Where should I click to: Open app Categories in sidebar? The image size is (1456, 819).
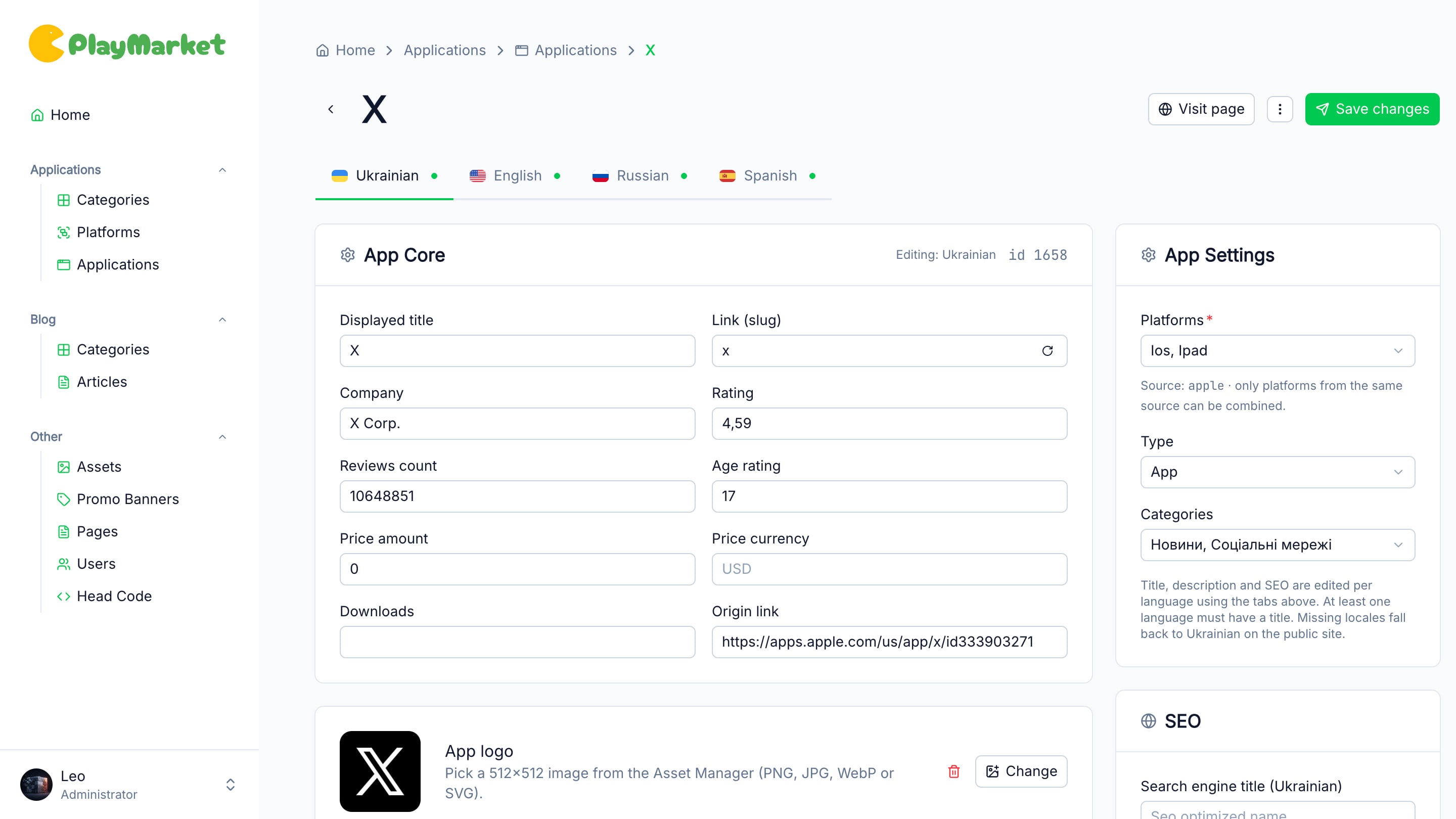[103, 200]
